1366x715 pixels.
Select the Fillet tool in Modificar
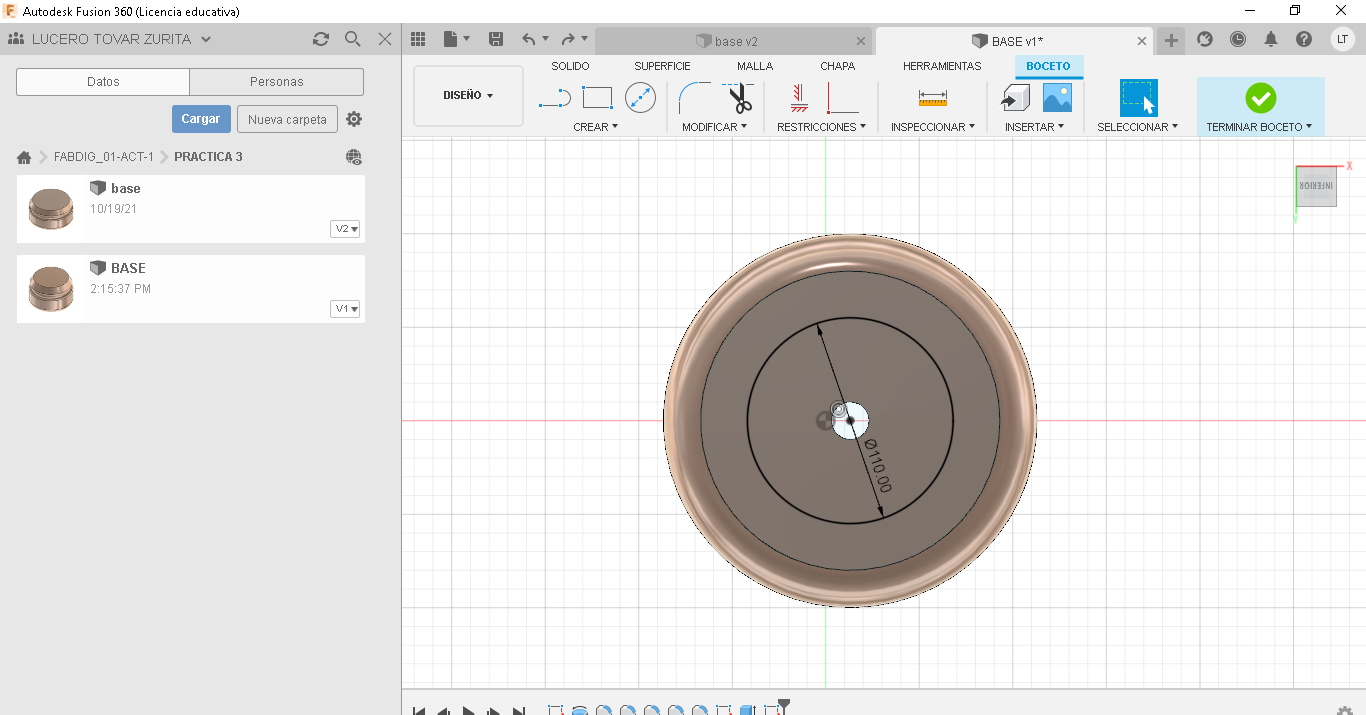pos(695,98)
